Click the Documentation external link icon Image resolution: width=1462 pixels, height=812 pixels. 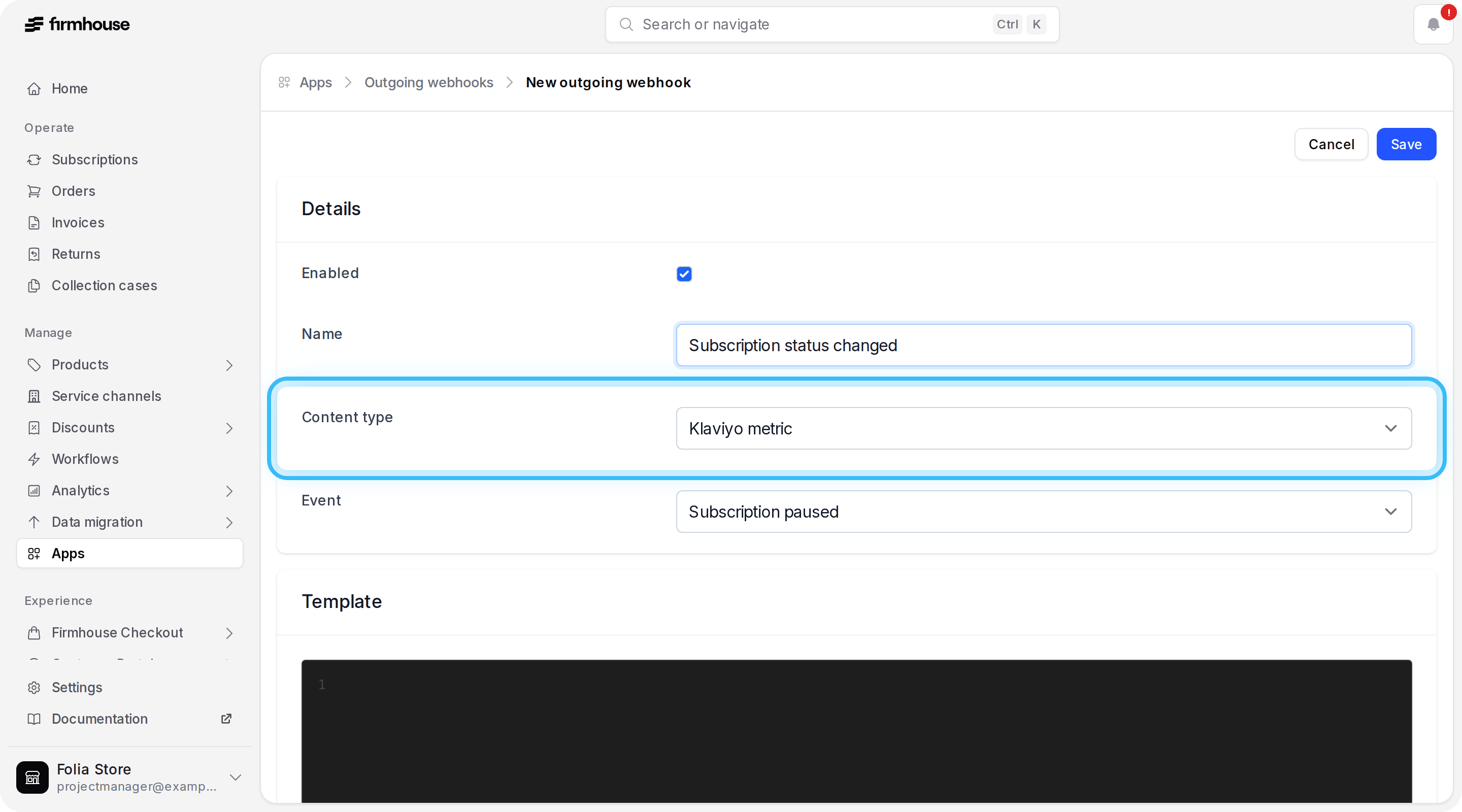click(x=226, y=719)
